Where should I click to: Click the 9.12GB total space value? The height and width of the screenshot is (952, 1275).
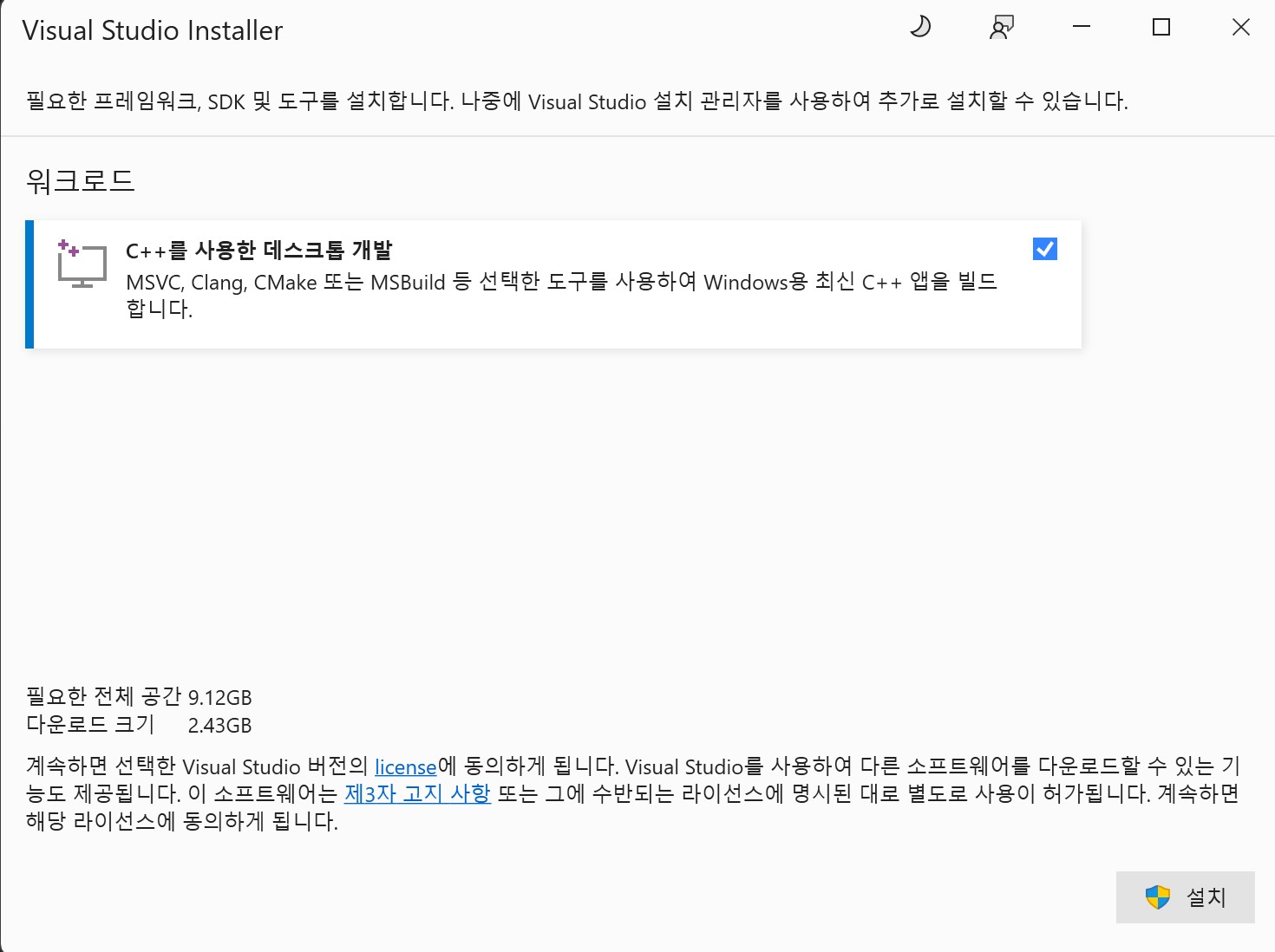click(220, 698)
